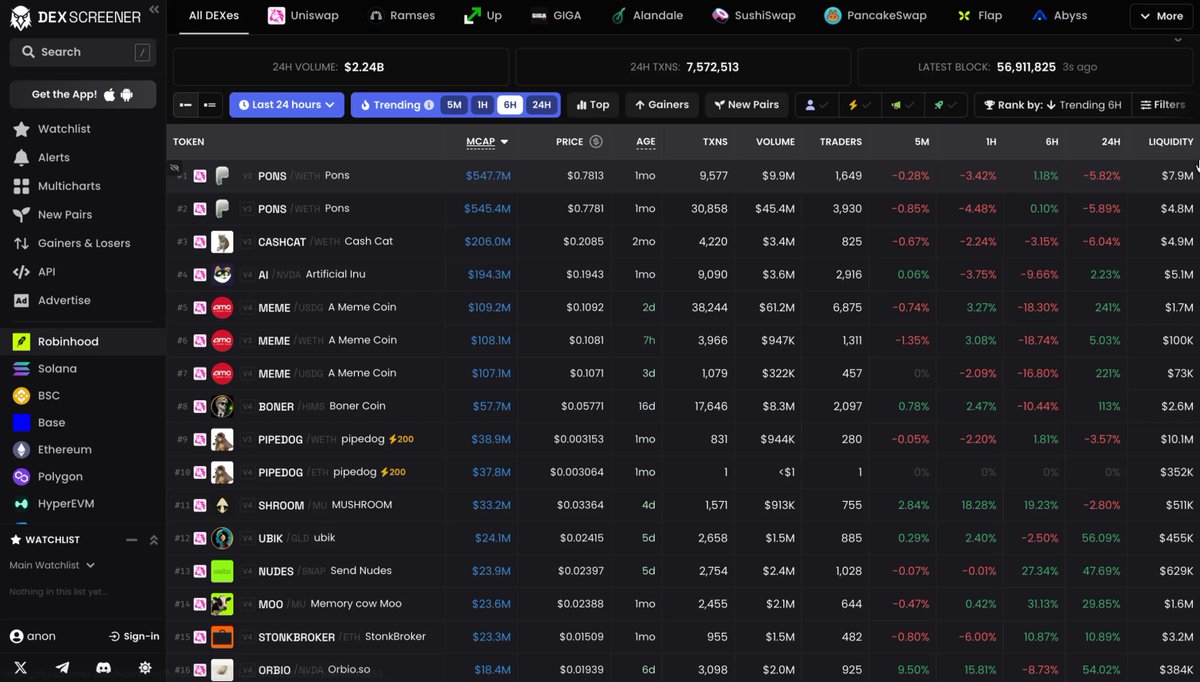1200x682 pixels.
Task: Click the Advertise ad icon
Action: pyautogui.click(x=21, y=300)
